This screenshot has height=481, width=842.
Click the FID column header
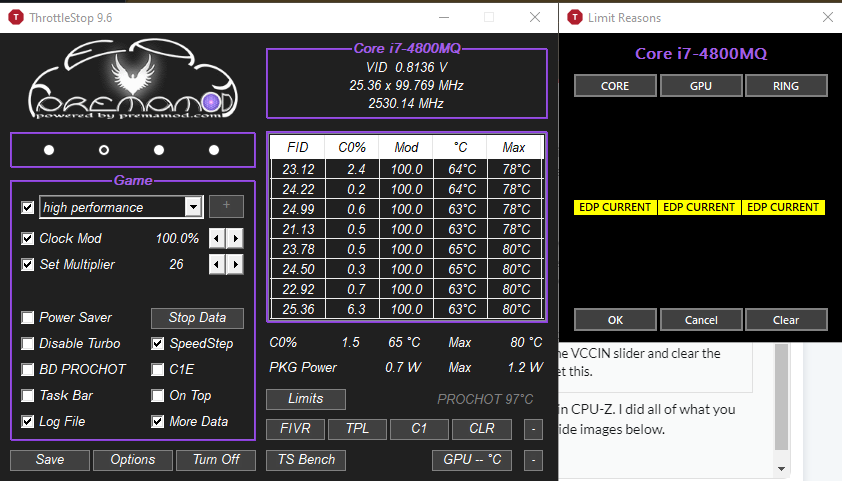tap(297, 148)
